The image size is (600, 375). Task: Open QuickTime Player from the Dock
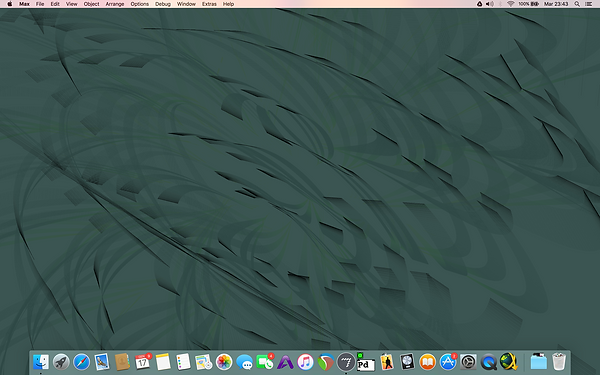tap(489, 362)
